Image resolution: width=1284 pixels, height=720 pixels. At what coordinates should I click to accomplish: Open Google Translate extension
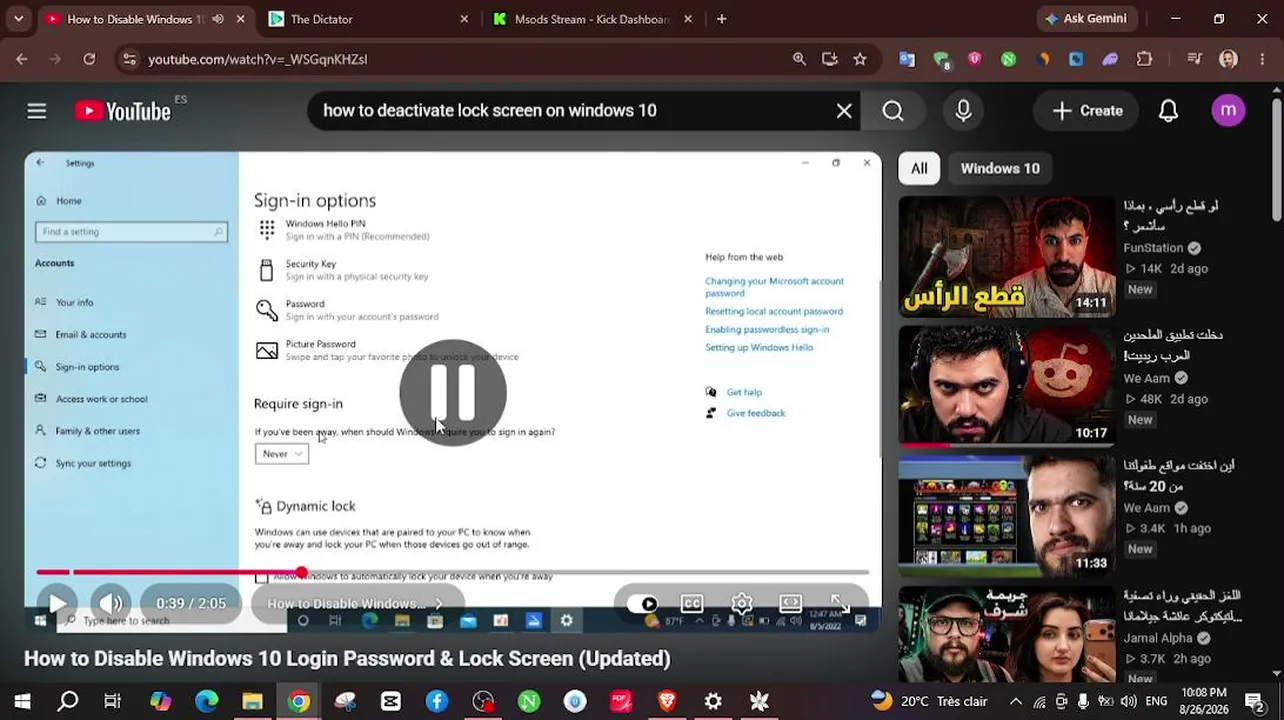[x=907, y=59]
